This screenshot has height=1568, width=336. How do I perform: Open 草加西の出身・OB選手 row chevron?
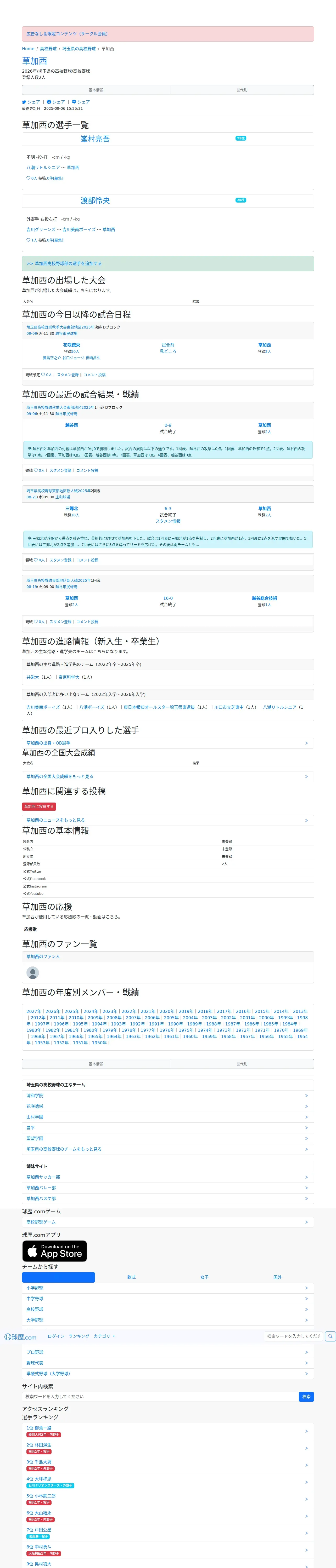tap(306, 743)
